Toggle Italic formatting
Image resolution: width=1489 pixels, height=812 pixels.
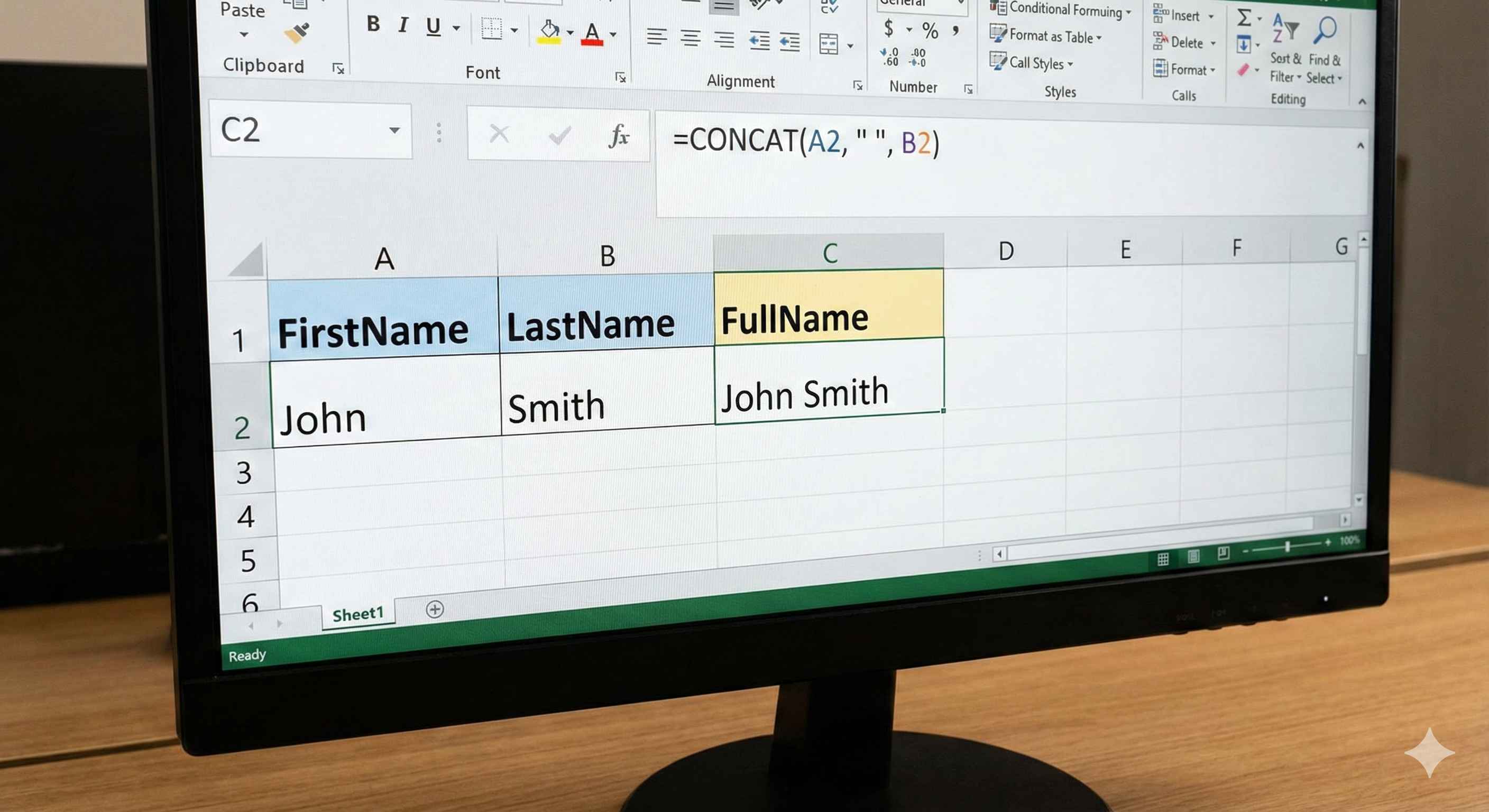(x=403, y=25)
